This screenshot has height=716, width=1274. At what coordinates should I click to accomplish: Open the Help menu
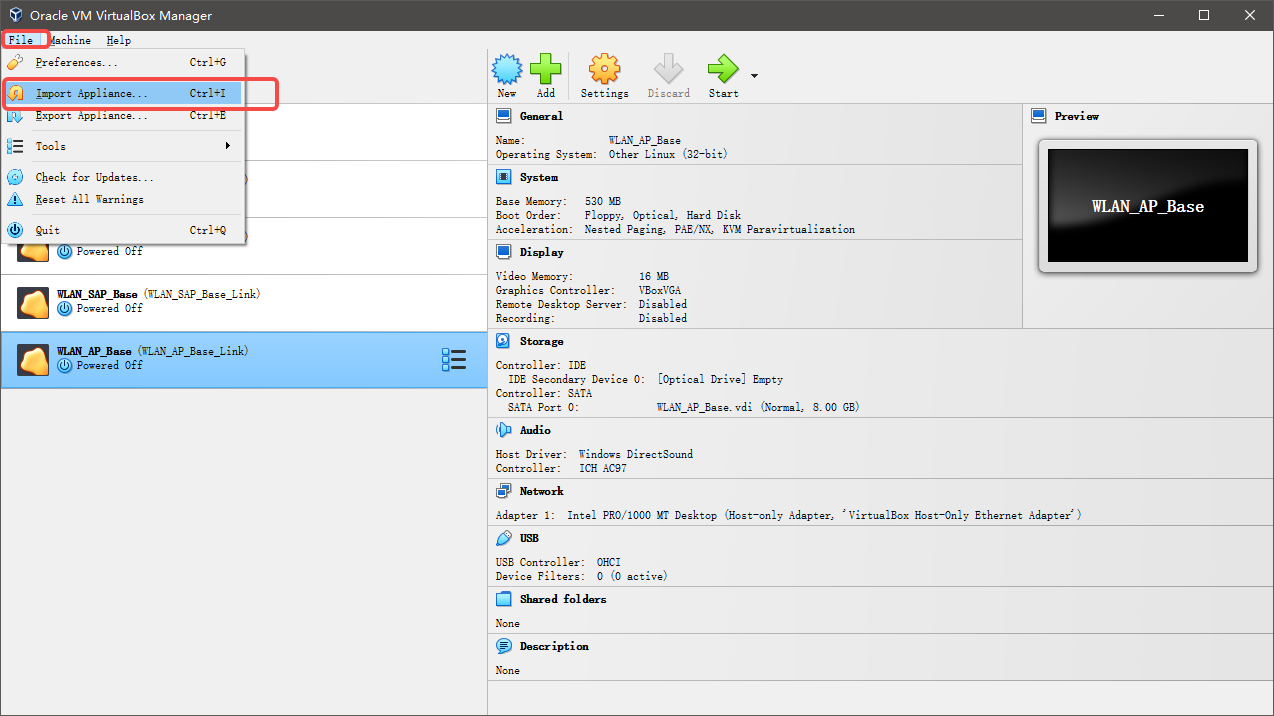click(118, 40)
